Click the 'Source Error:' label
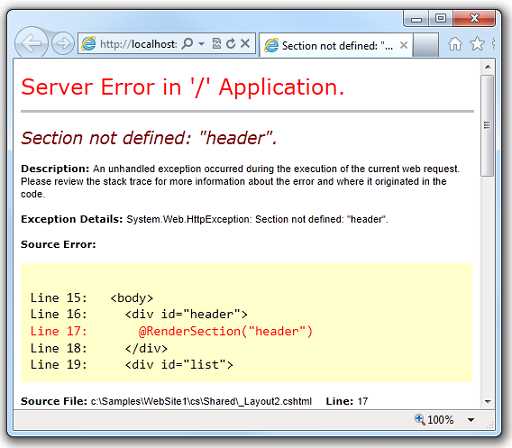 tap(58, 244)
